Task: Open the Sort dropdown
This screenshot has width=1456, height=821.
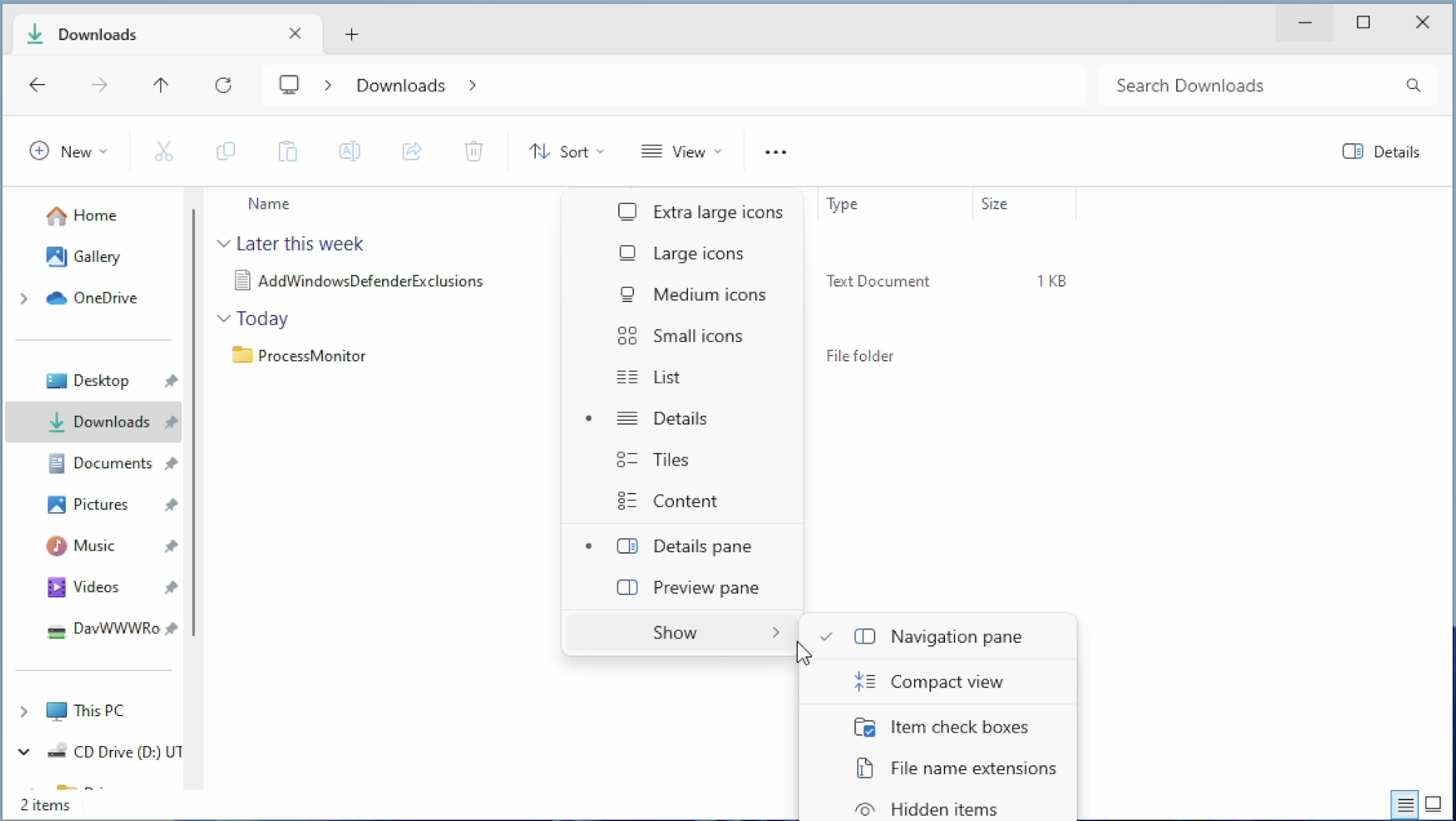Action: 567,151
